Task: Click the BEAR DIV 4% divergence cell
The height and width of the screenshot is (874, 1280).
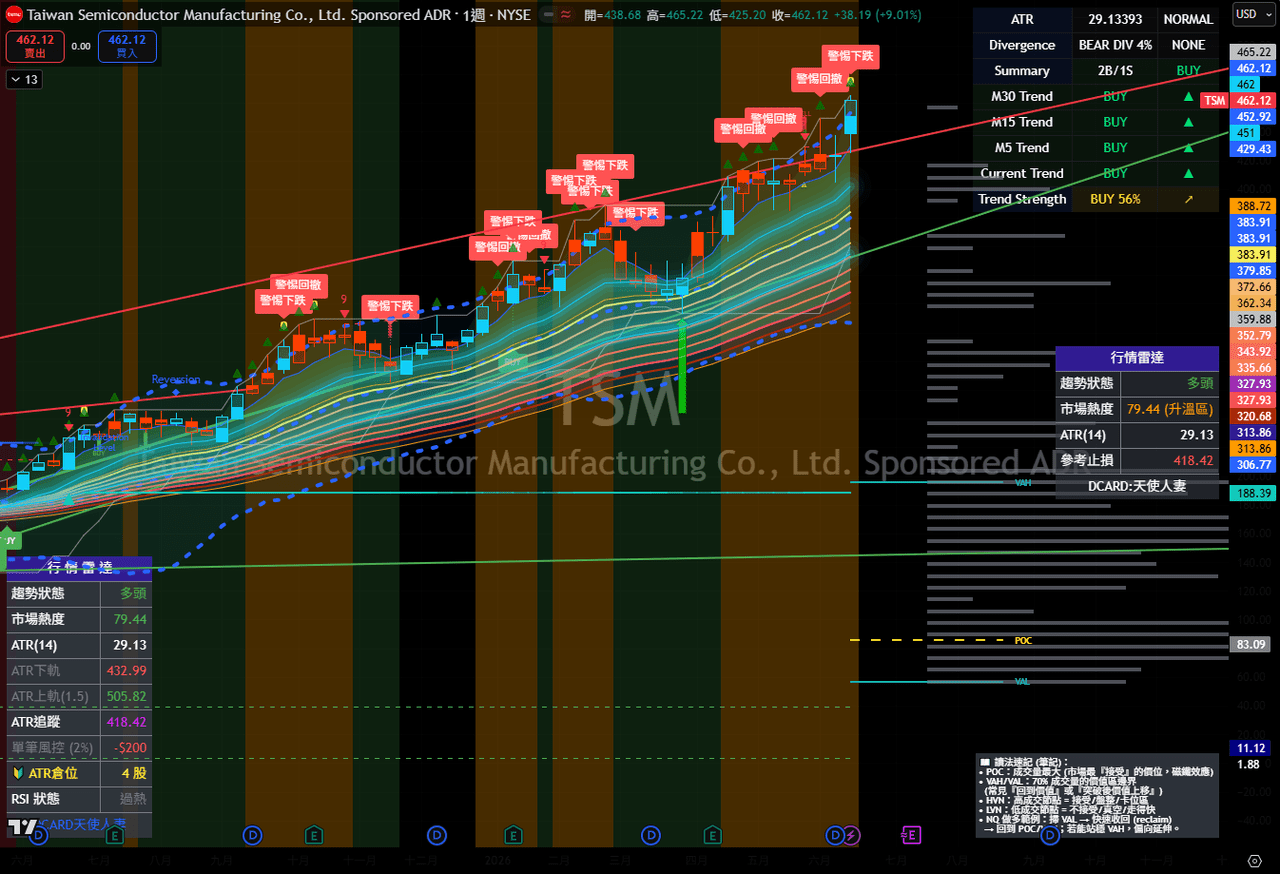Action: 1115,45
